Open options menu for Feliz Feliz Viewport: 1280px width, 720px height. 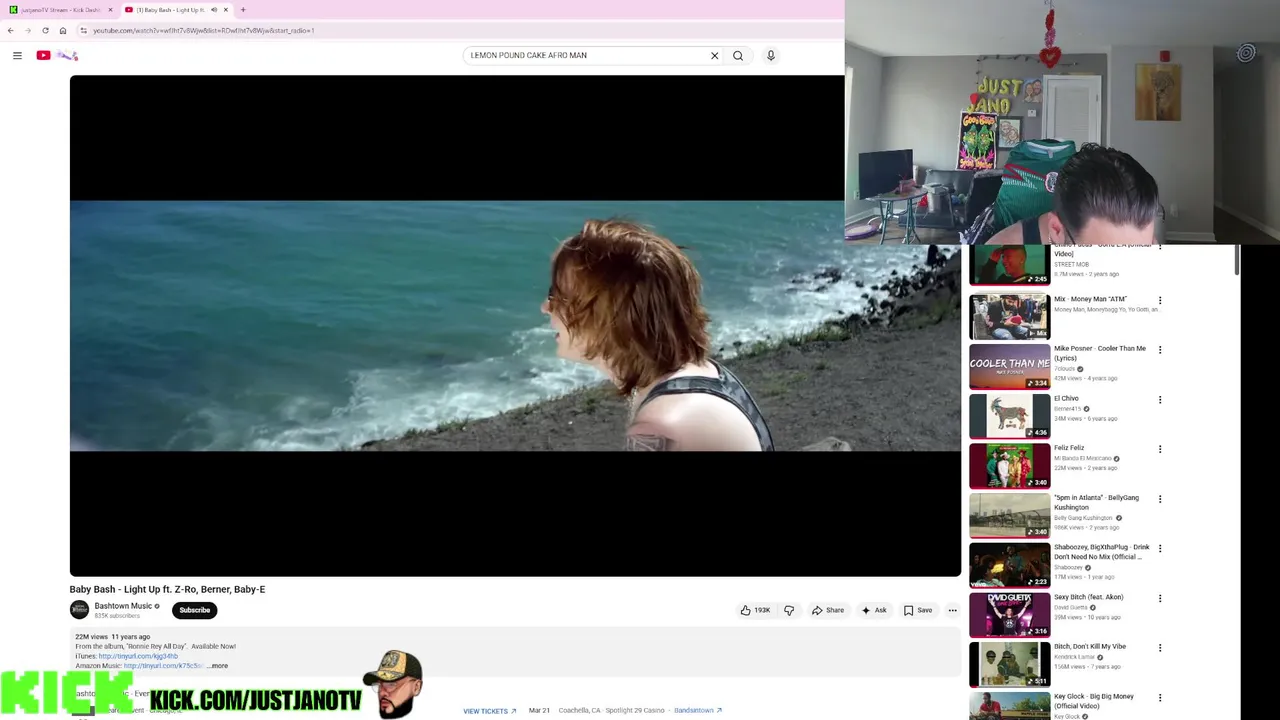(1160, 449)
